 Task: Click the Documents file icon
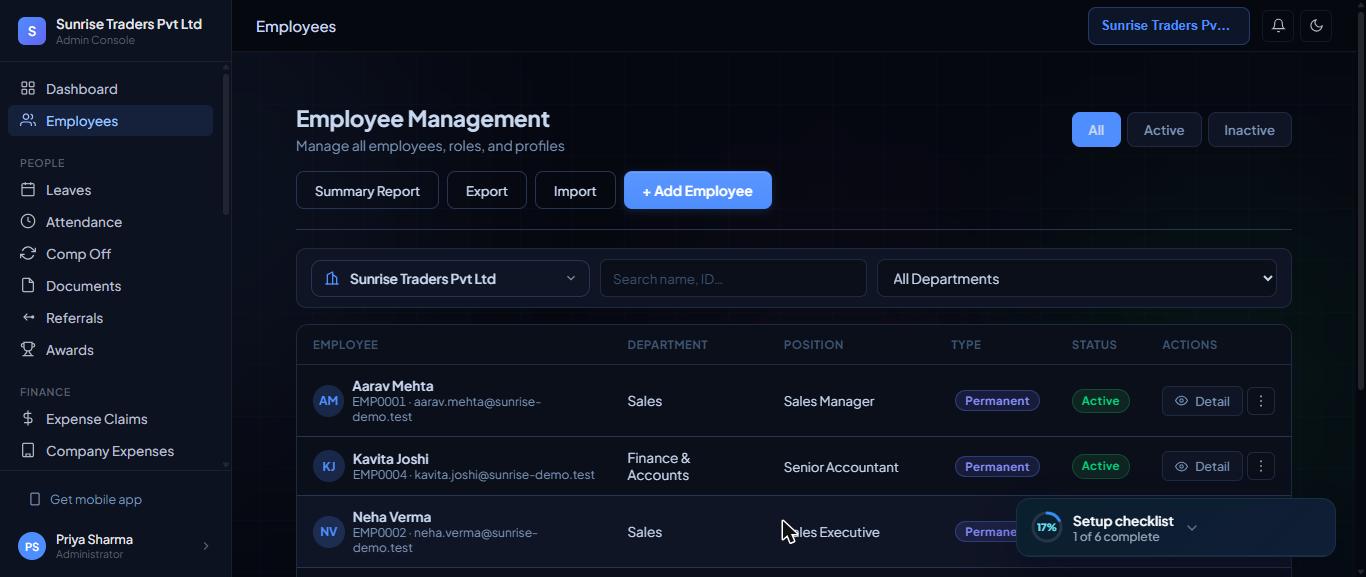click(28, 286)
